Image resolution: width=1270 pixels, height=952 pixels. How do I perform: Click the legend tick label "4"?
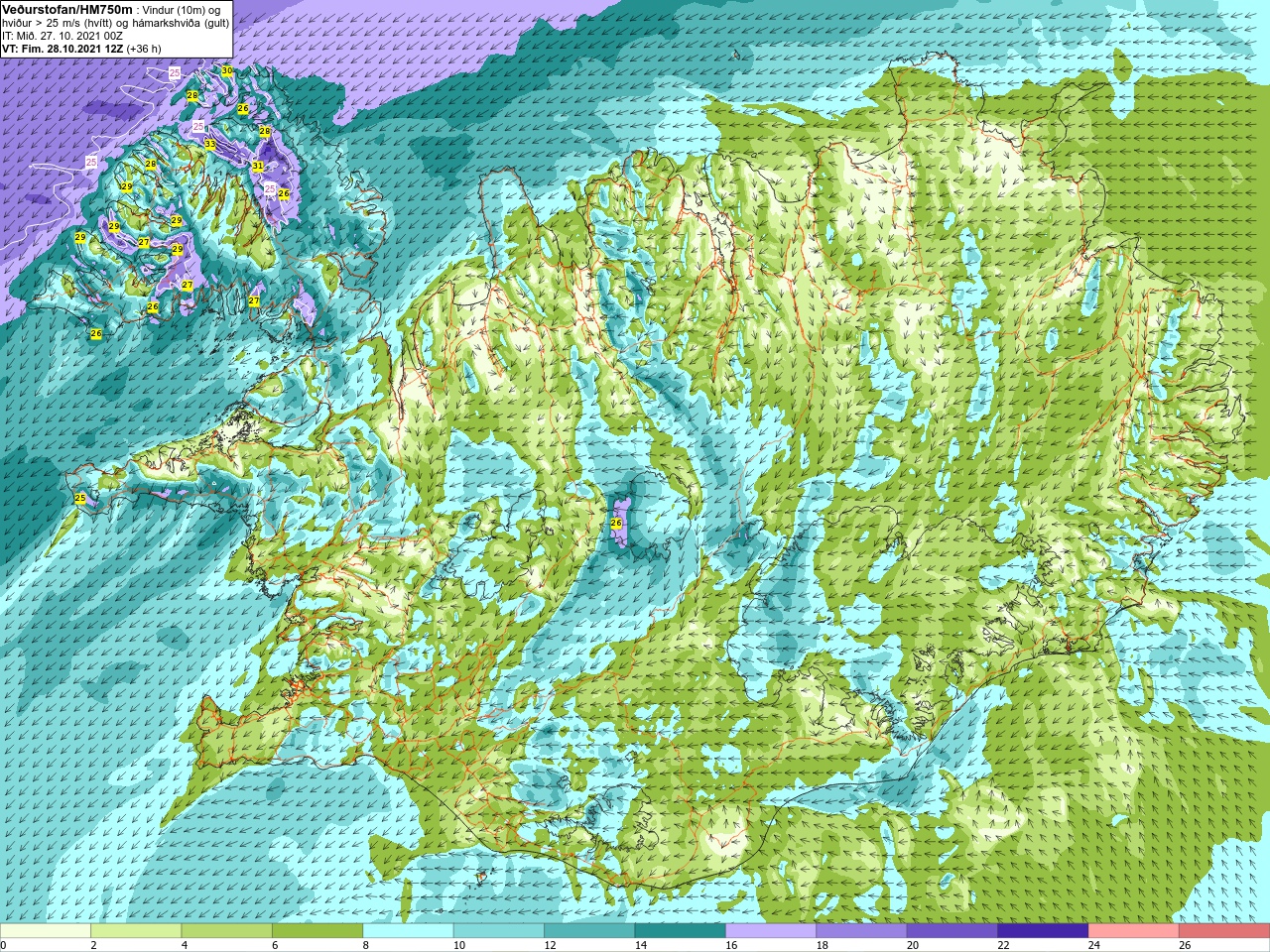click(185, 946)
